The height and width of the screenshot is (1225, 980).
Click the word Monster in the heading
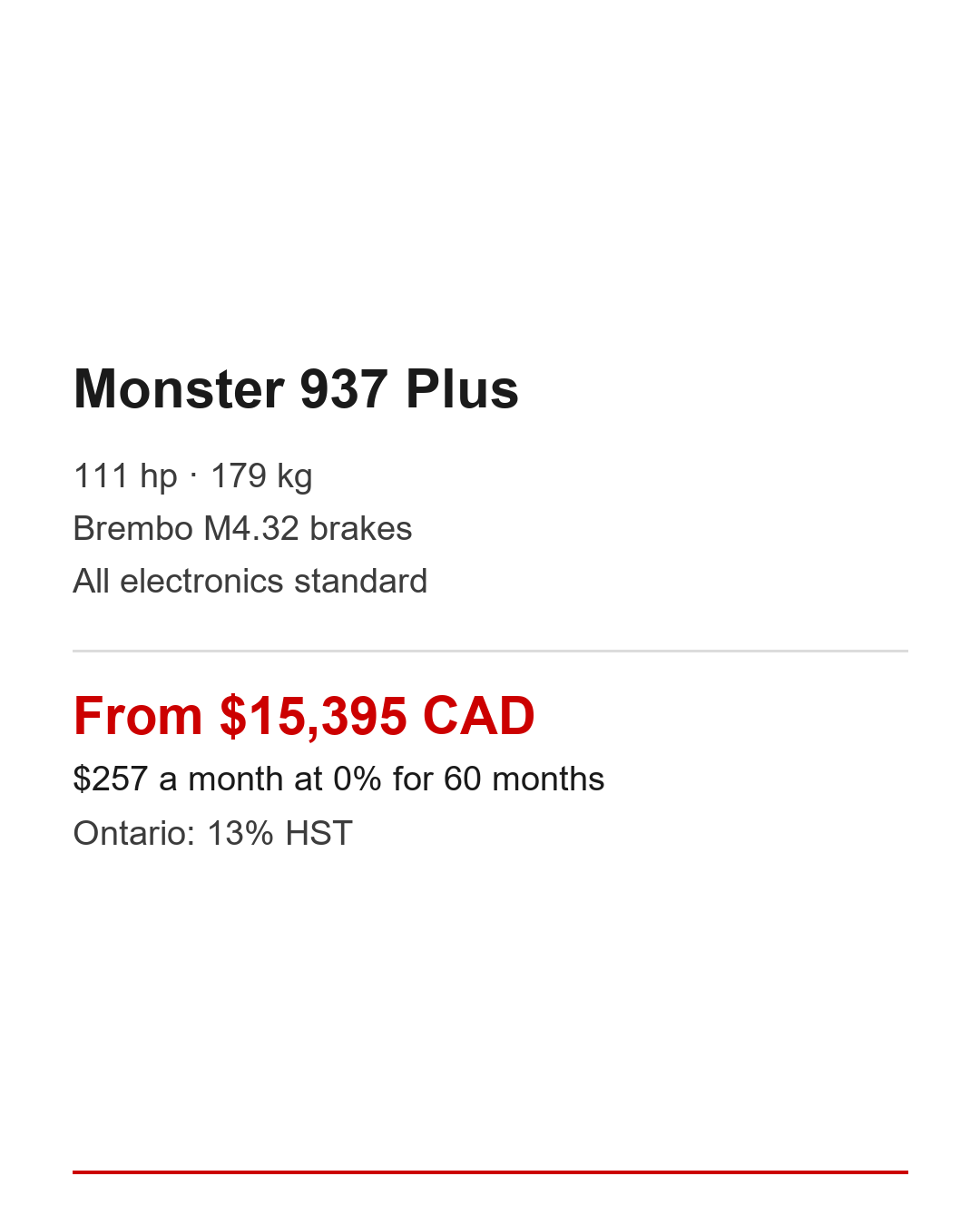pyautogui.click(x=180, y=389)
